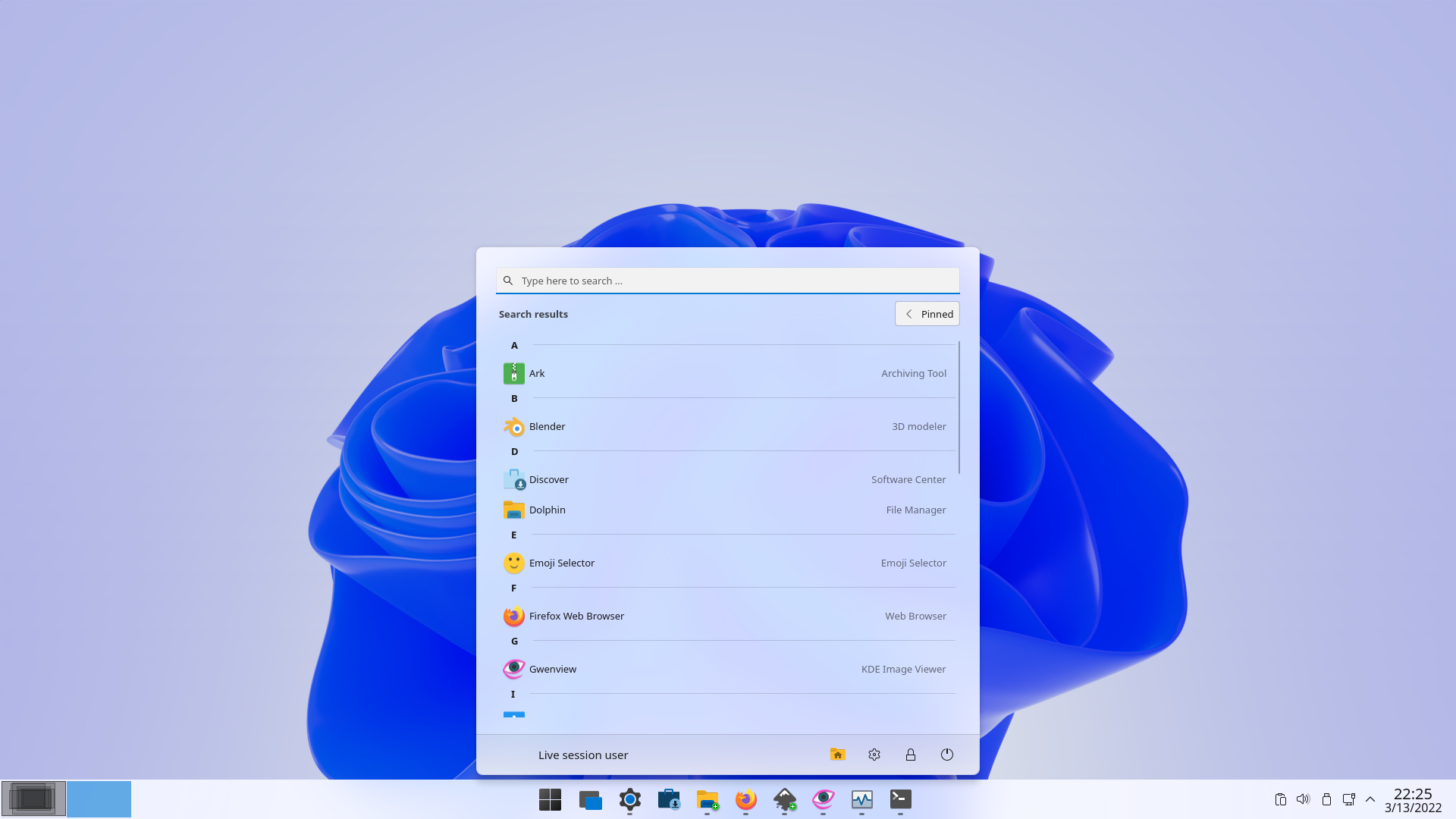This screenshot has height=819, width=1456.
Task: Click the app list scrollbar
Action: [959, 407]
